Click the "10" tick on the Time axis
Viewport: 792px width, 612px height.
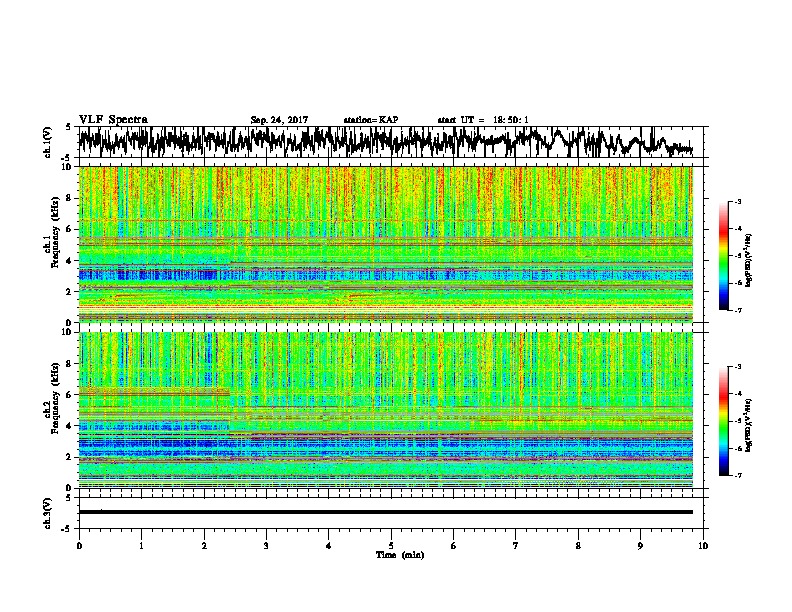click(703, 546)
